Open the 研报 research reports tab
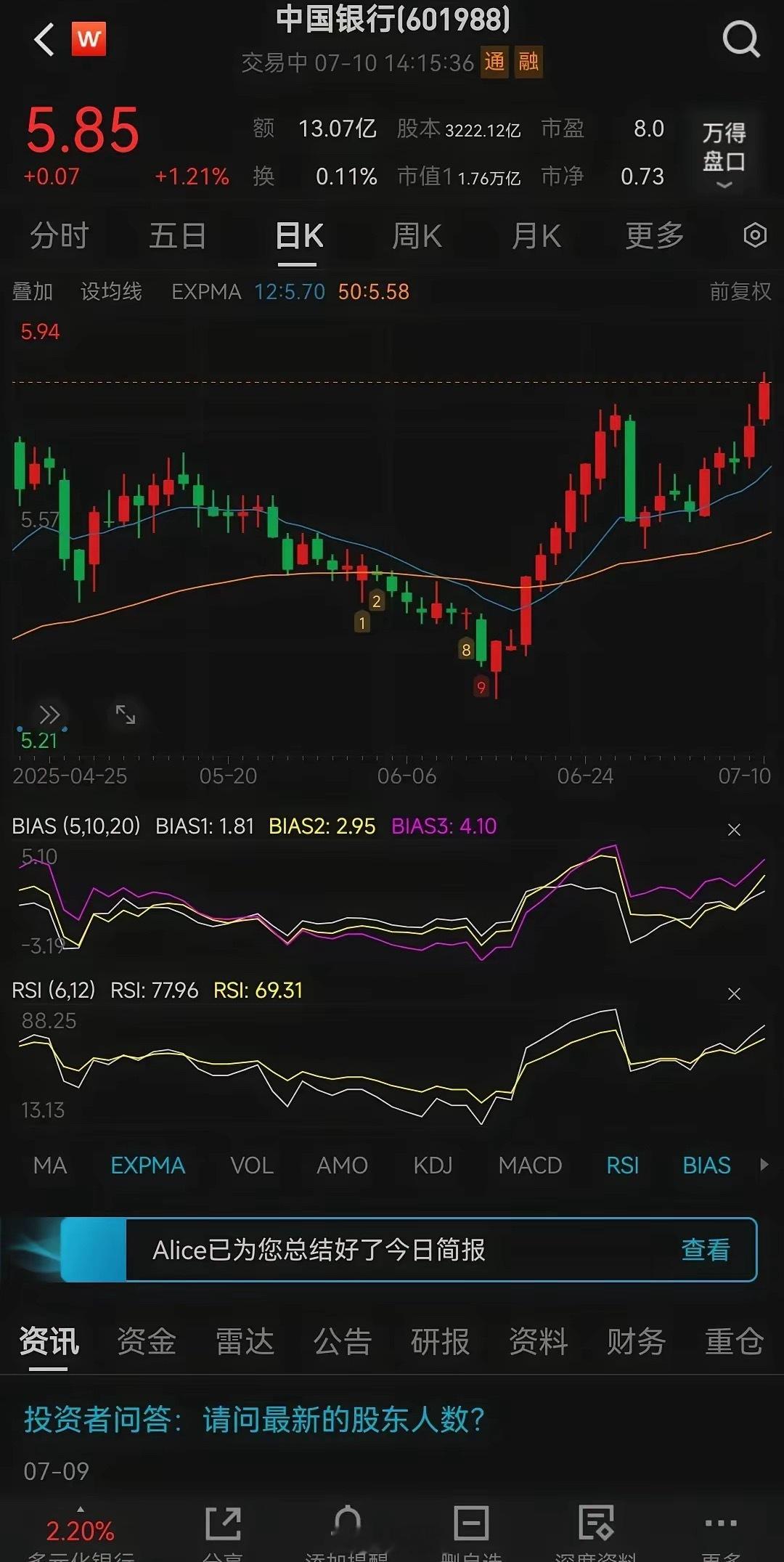 441,1341
